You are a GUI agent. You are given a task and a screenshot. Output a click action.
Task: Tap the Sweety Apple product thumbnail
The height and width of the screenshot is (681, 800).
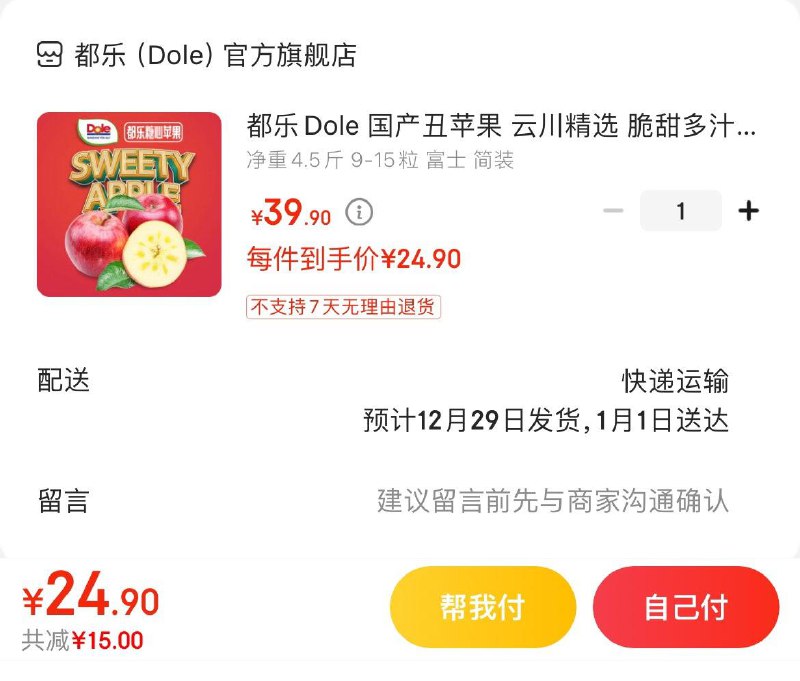coord(129,204)
